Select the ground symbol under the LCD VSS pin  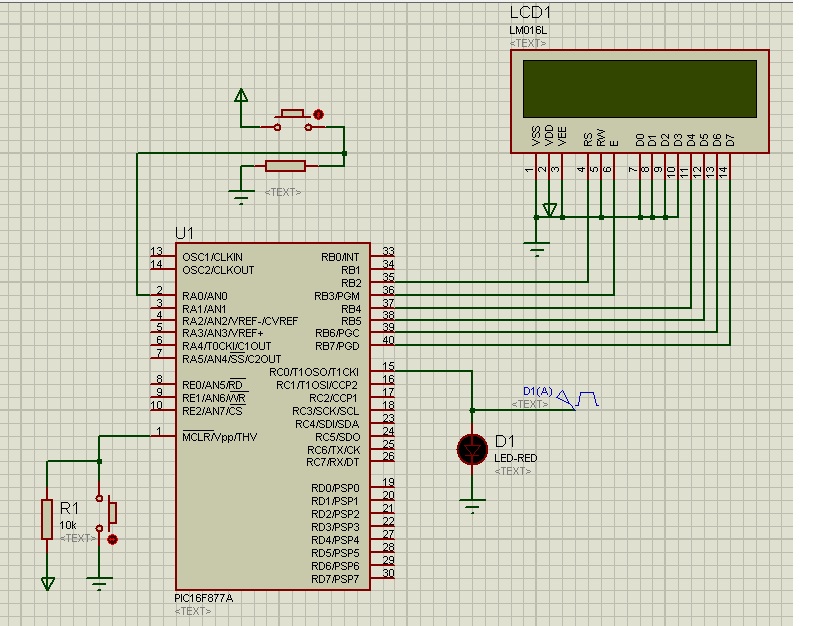(x=537, y=248)
